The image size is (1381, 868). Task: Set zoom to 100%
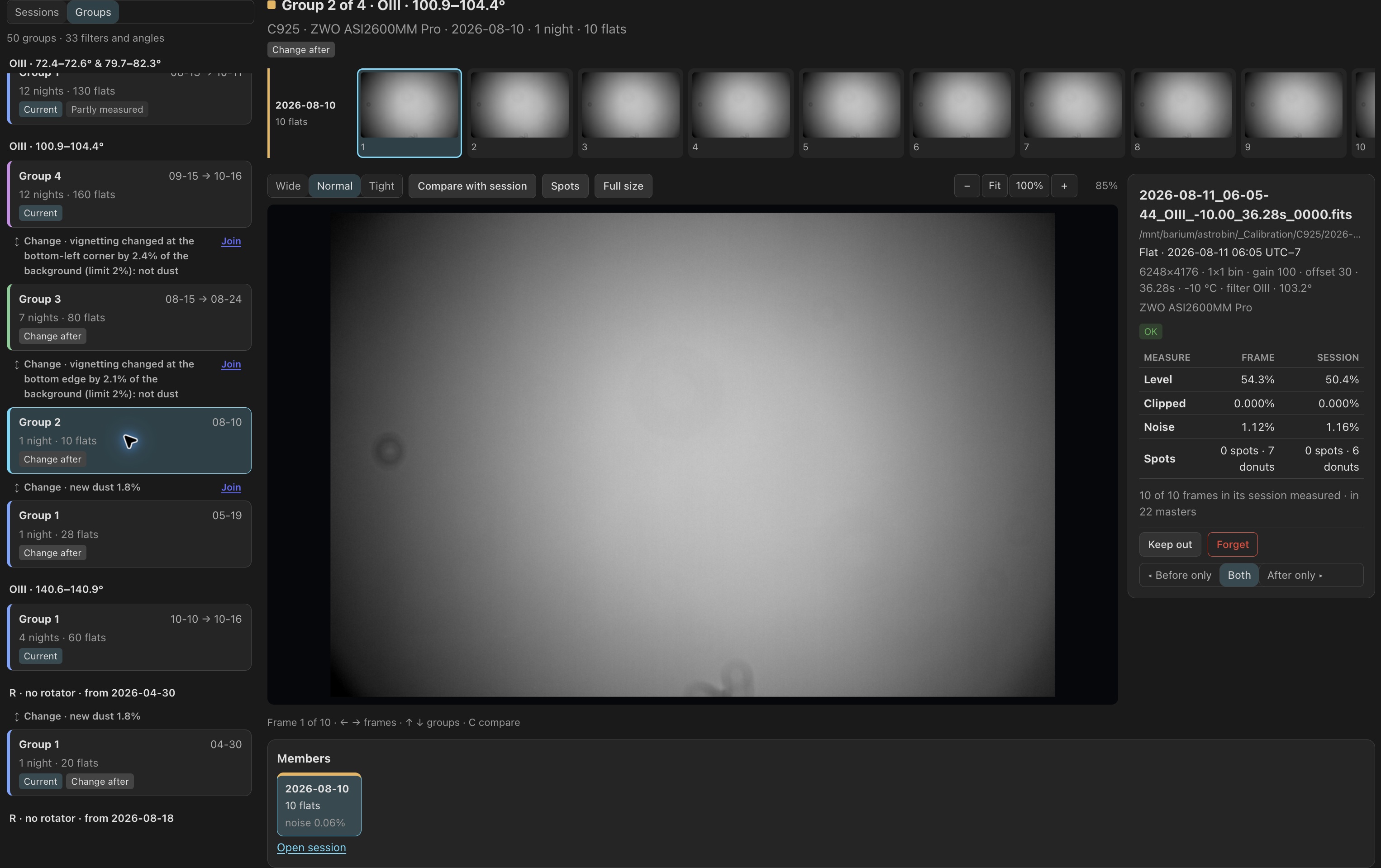point(1029,186)
